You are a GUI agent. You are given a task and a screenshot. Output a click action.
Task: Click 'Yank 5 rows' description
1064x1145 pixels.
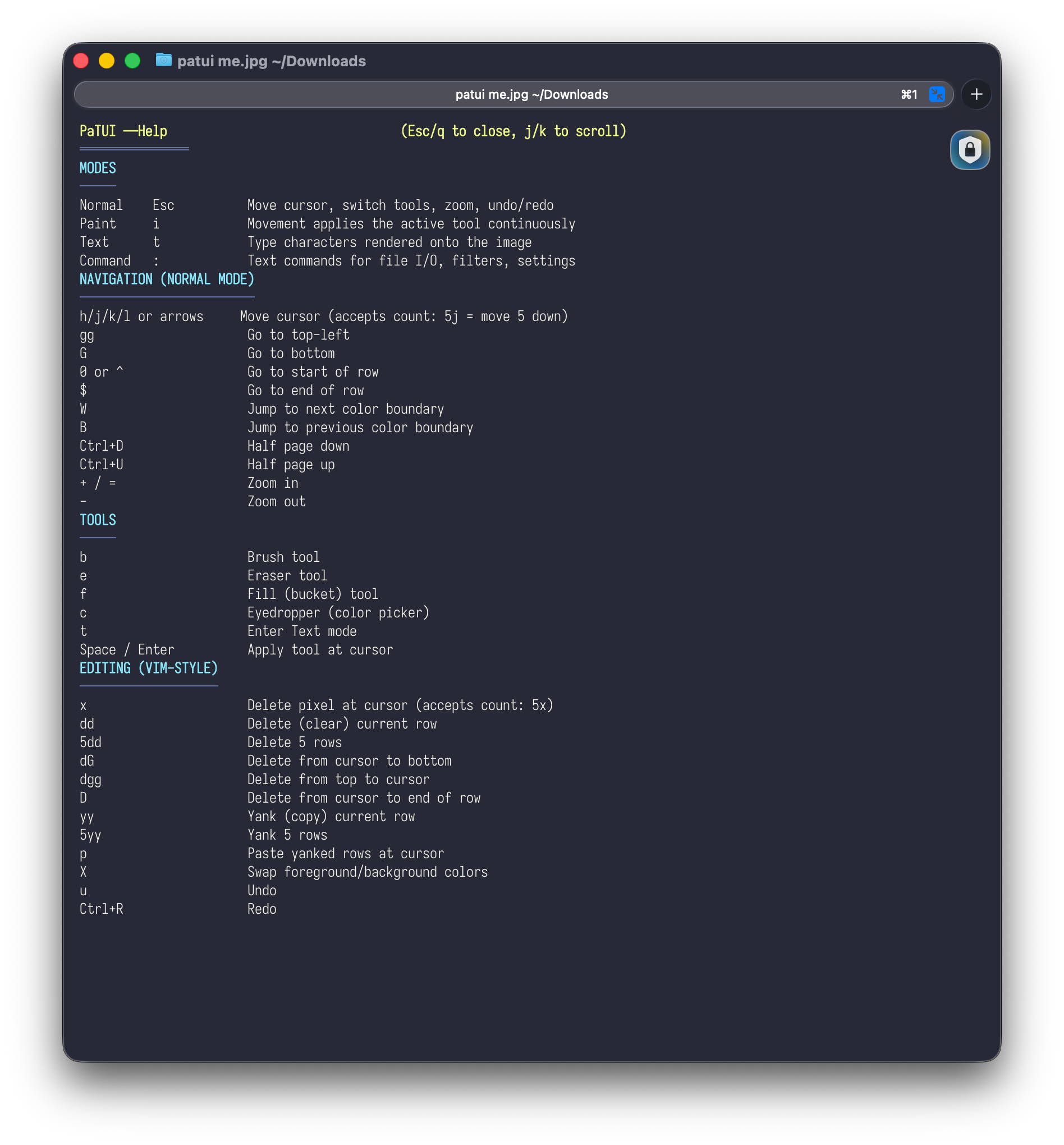point(287,835)
